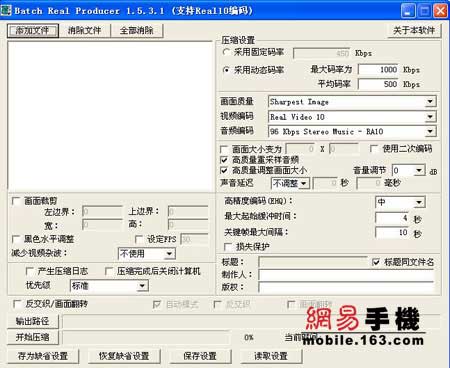Click 存为缺省设置 button
Viewport: 450px width, 368px height.
(x=43, y=356)
